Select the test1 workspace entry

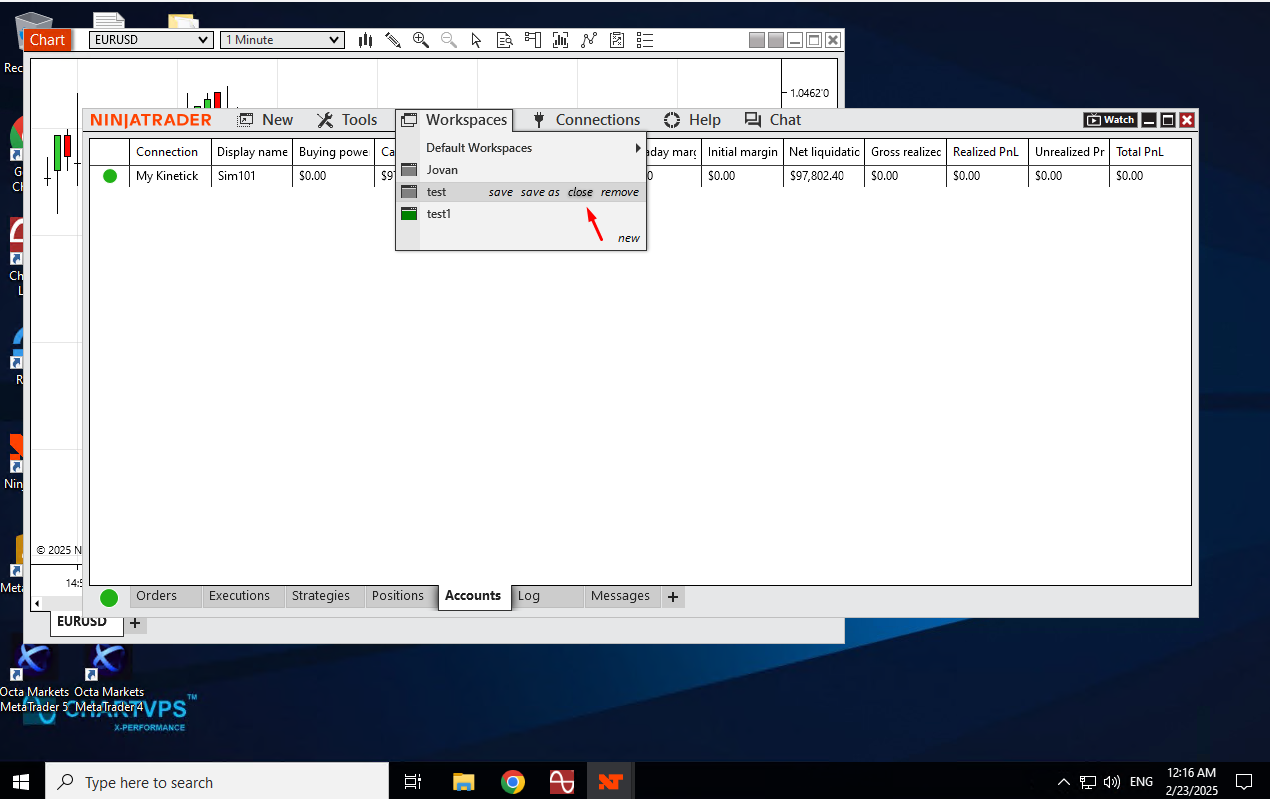(x=439, y=214)
